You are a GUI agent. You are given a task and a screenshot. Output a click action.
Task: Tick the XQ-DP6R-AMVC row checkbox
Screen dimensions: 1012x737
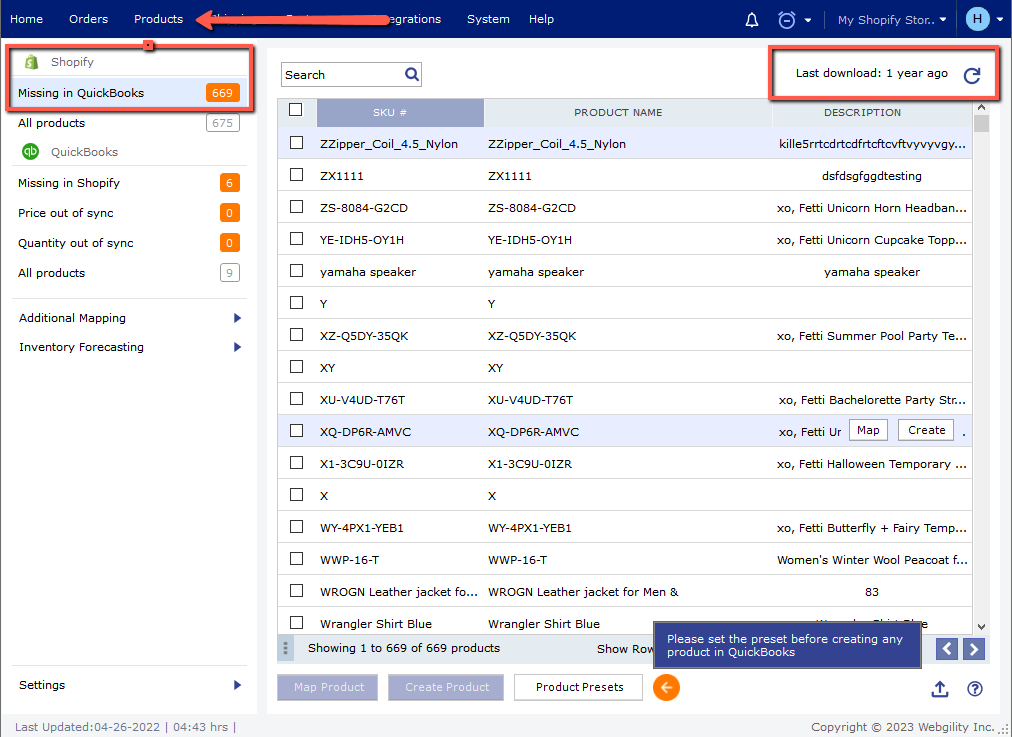tap(296, 430)
